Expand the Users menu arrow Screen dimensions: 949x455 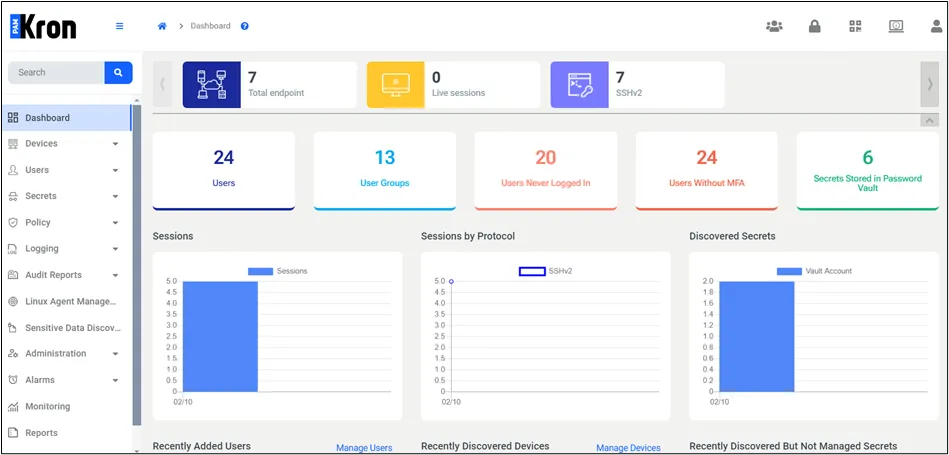[x=115, y=171]
